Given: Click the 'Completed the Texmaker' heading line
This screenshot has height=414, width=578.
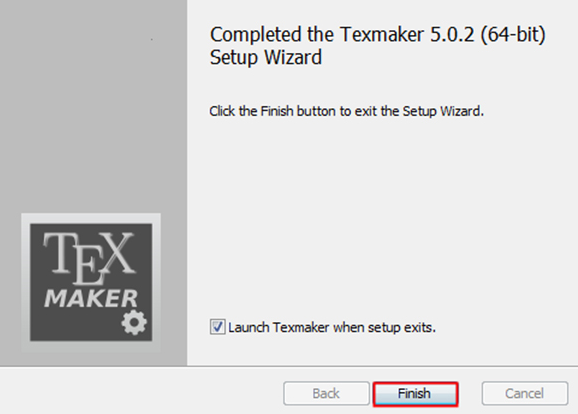Looking at the screenshot, I should pyautogui.click(x=377, y=35).
